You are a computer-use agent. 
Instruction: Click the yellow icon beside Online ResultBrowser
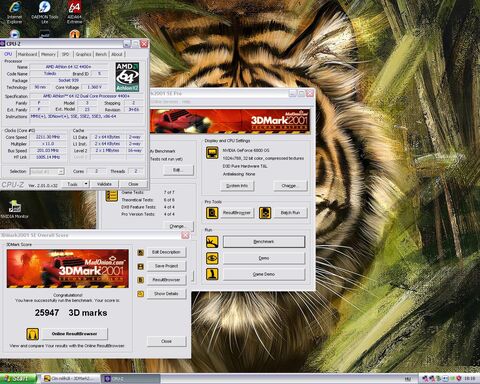pyautogui.click(x=32, y=334)
